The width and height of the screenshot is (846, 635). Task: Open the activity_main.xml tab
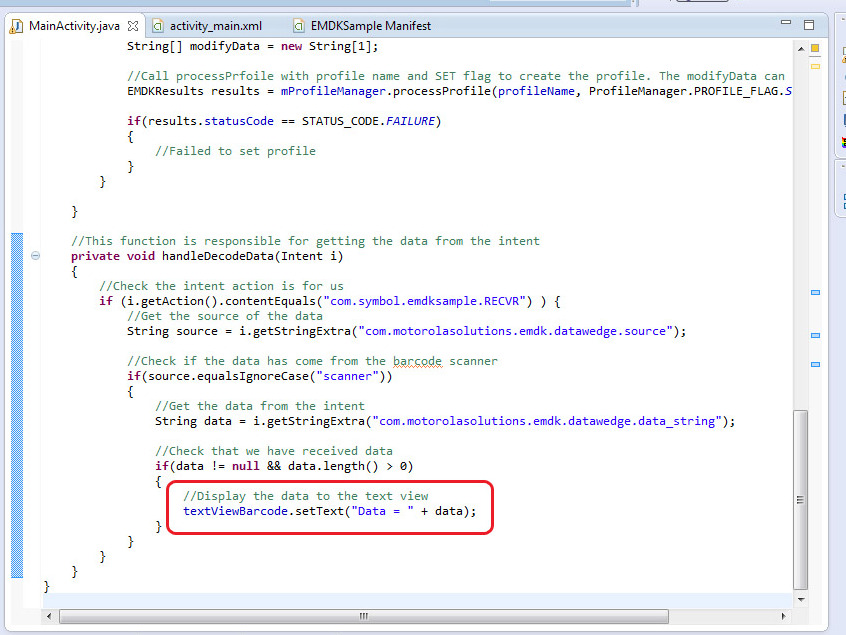coord(215,25)
